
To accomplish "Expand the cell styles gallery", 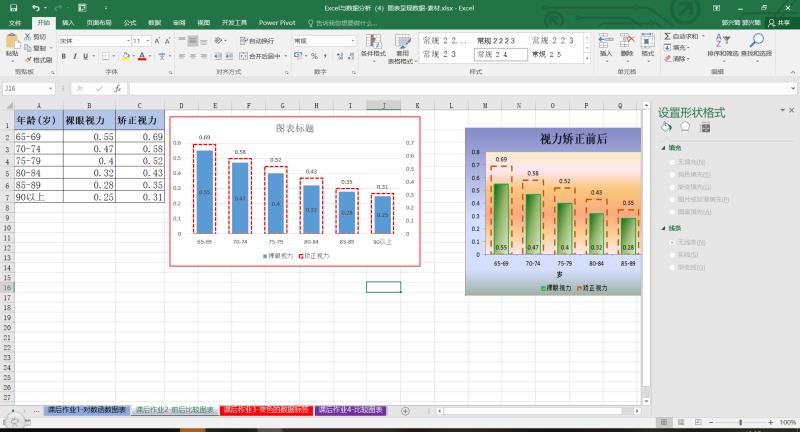I will pos(587,59).
